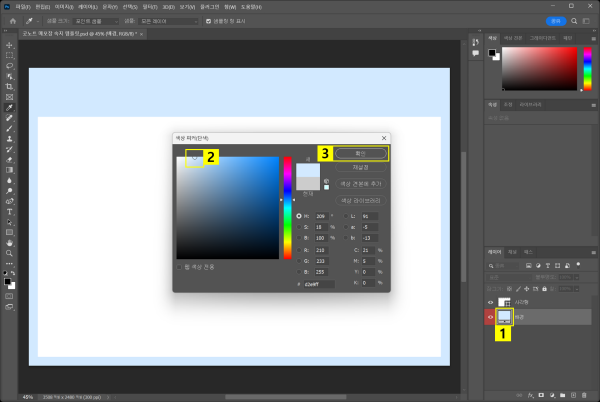This screenshot has height=402, width=600.
Task: Select the H hue radio button
Action: tap(299, 215)
